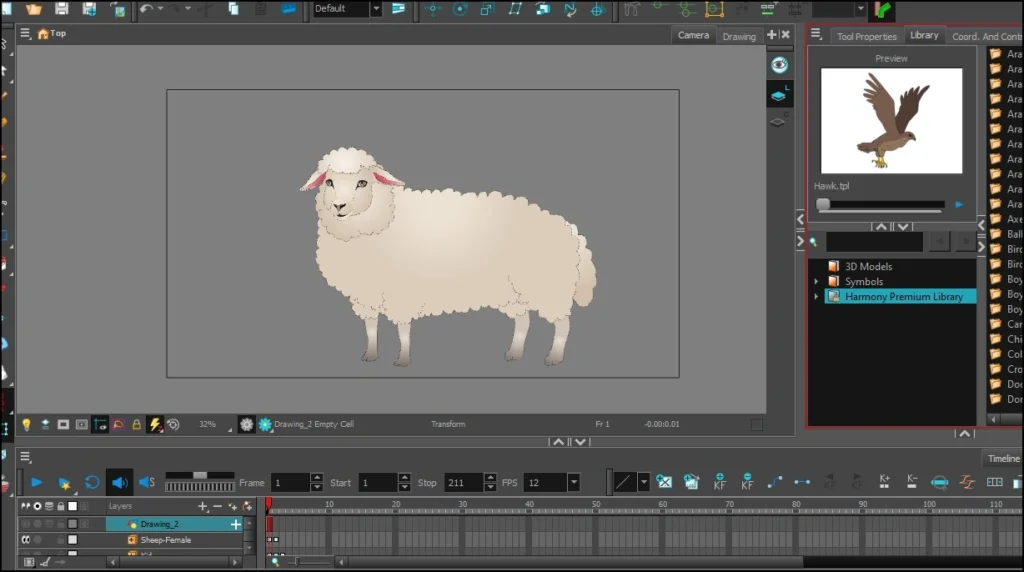Click the OpenGL view mode gear icon
The image size is (1024, 572).
[246, 424]
